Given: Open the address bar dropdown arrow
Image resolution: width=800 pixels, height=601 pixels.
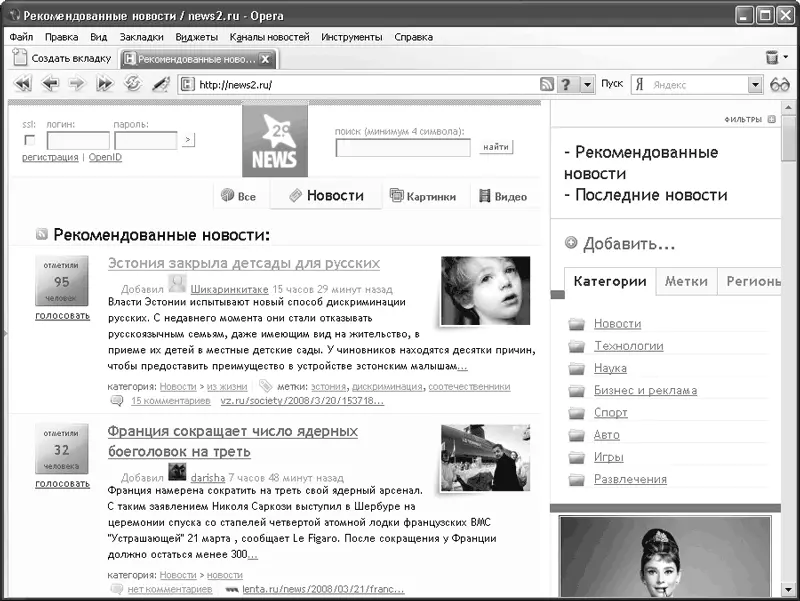Looking at the screenshot, I should click(x=587, y=84).
